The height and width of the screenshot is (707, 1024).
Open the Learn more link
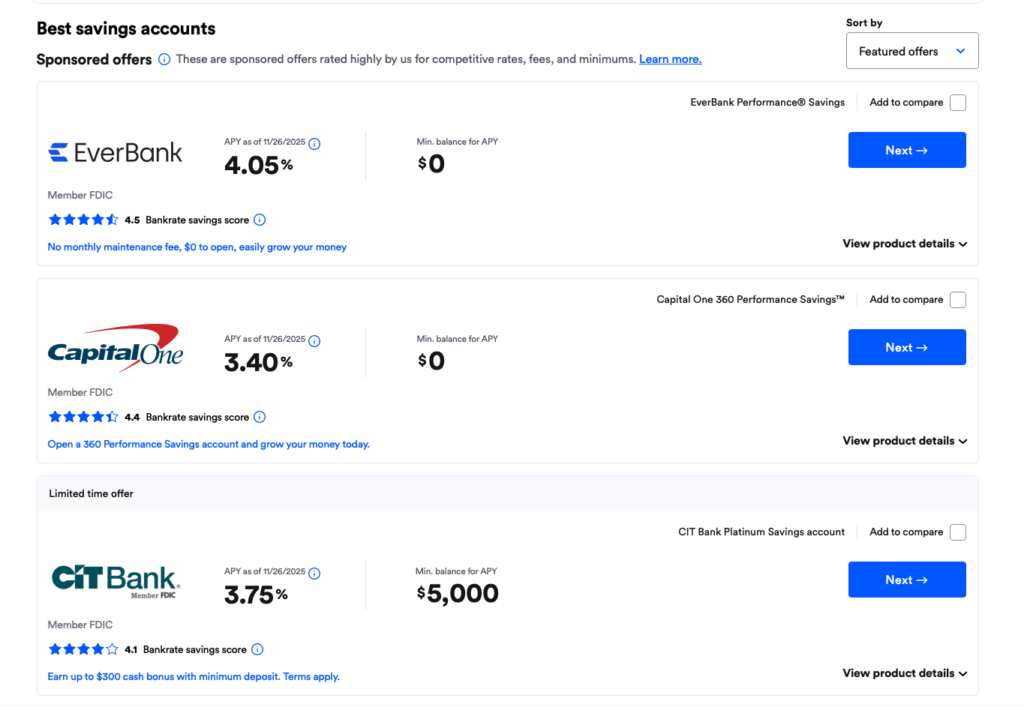[670, 59]
